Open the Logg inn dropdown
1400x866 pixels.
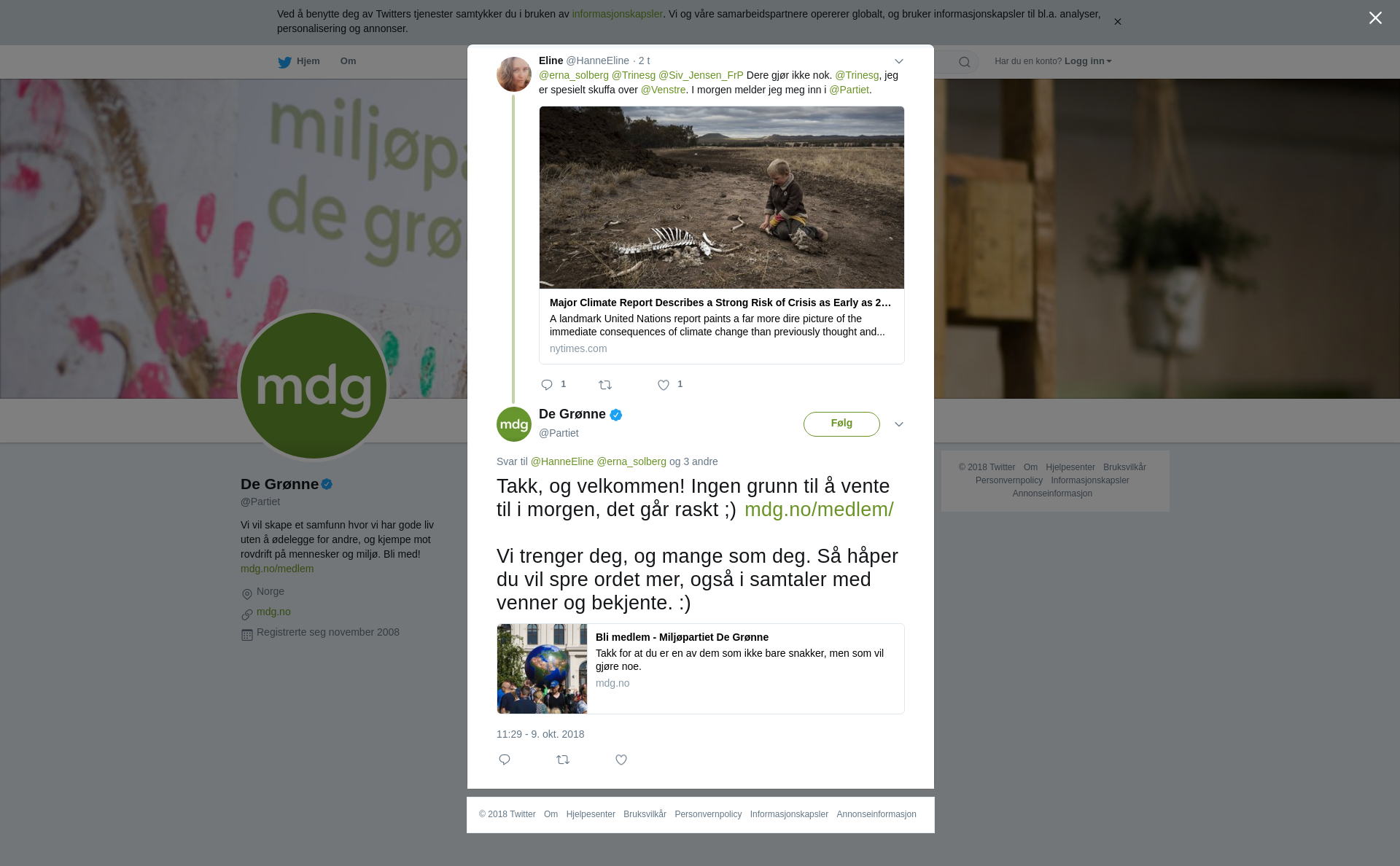pos(1088,61)
